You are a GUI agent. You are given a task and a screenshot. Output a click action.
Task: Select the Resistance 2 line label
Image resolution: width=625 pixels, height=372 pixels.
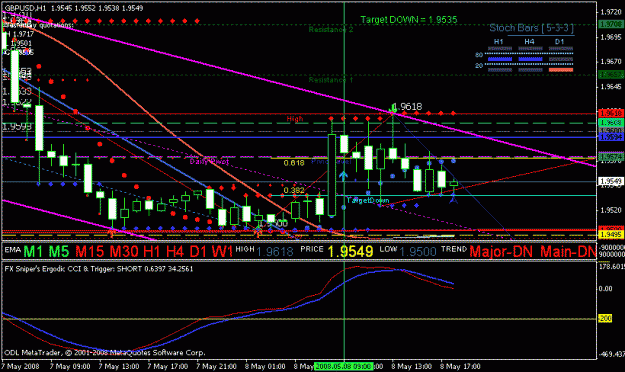coord(331,30)
